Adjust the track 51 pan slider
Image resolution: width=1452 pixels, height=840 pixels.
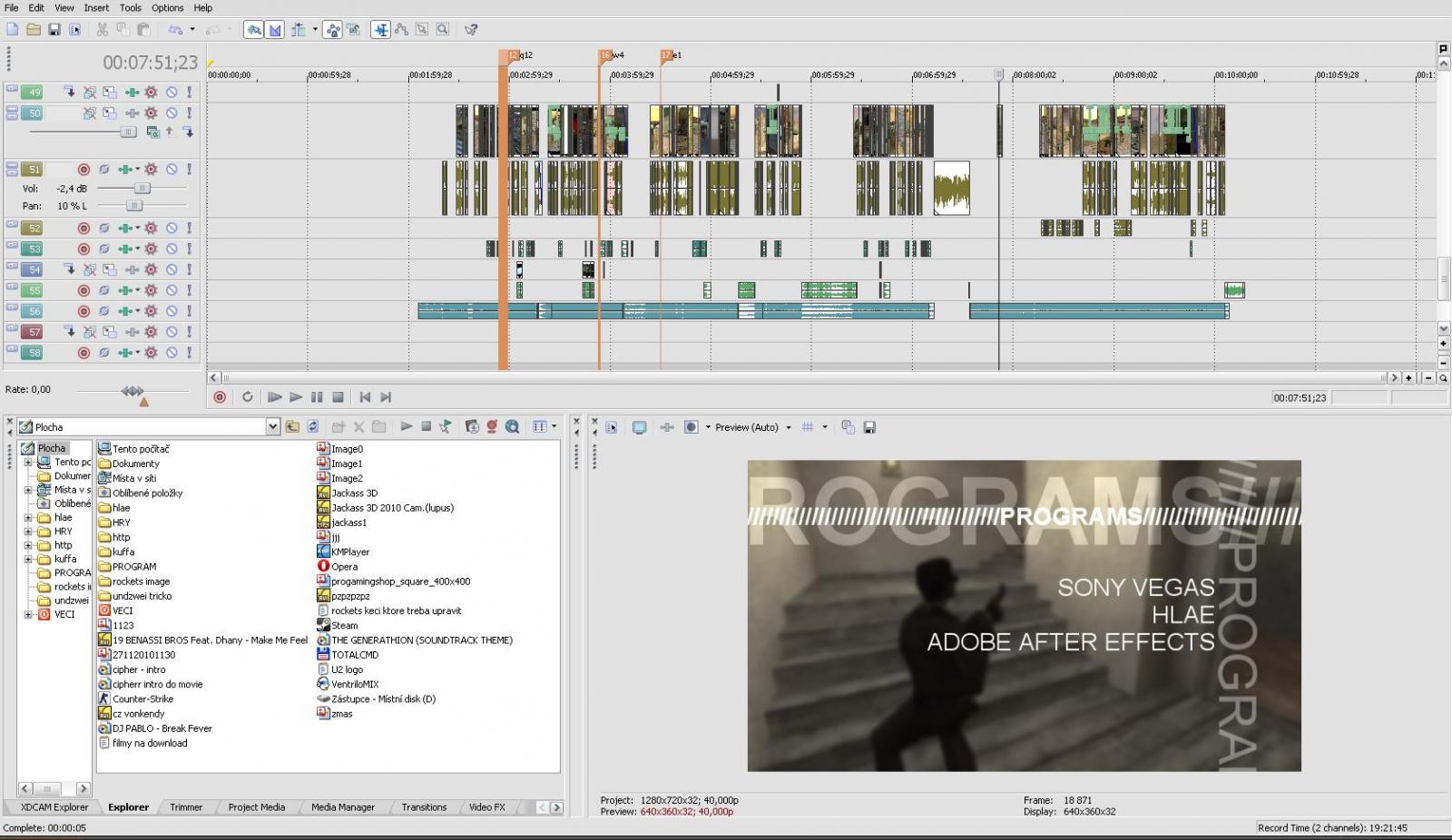click(x=134, y=206)
